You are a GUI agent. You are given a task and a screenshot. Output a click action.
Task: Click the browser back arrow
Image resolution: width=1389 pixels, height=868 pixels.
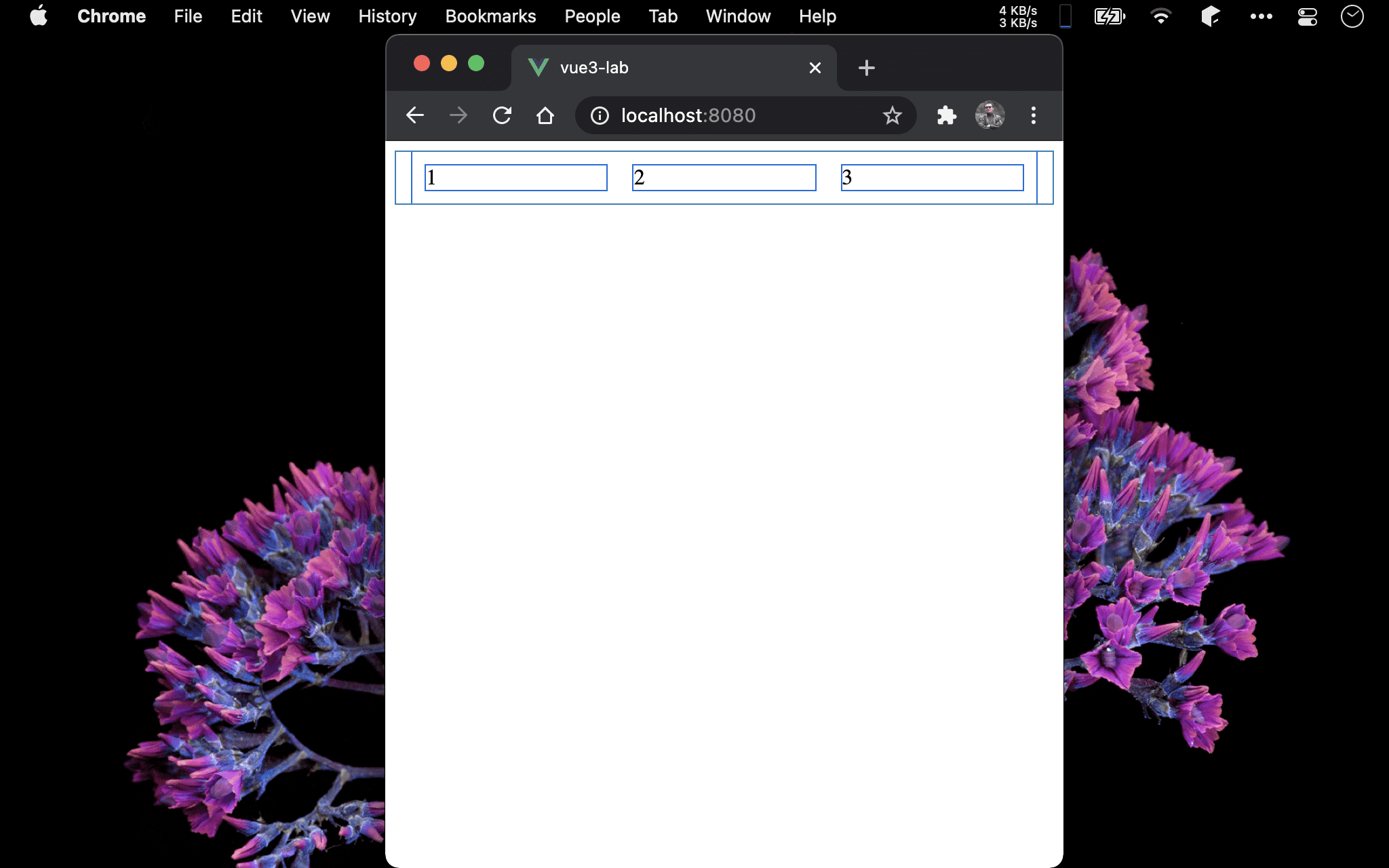[x=415, y=115]
